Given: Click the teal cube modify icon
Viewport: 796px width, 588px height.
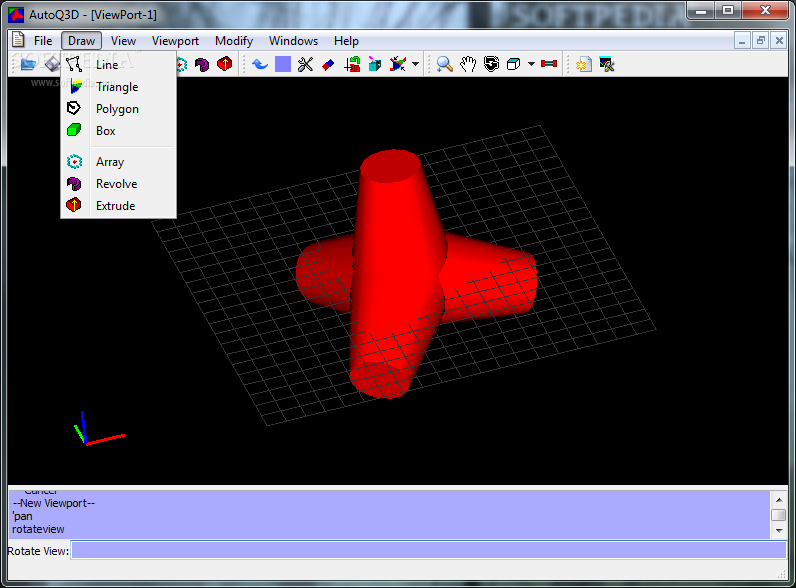Looking at the screenshot, I should click(375, 64).
